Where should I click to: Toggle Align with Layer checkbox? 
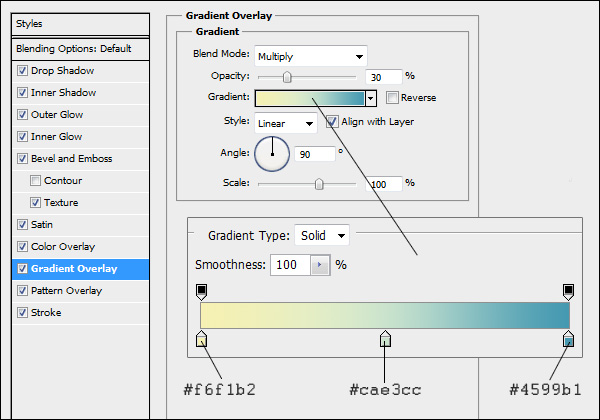point(334,122)
